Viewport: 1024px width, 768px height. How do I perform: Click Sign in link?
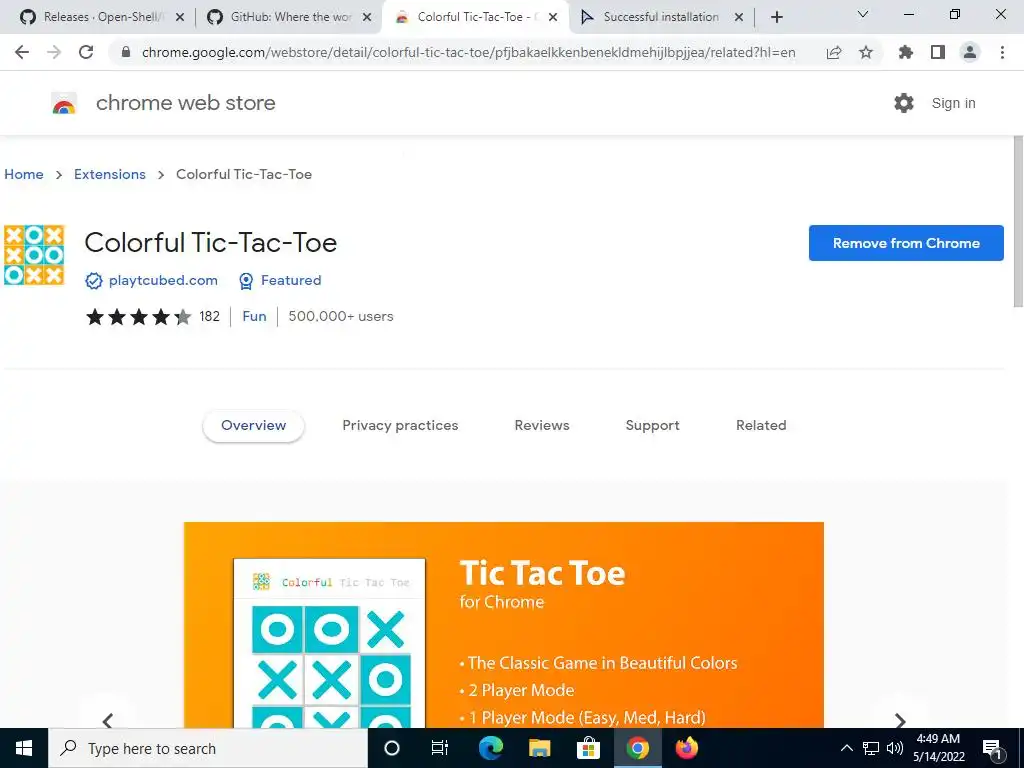953,103
